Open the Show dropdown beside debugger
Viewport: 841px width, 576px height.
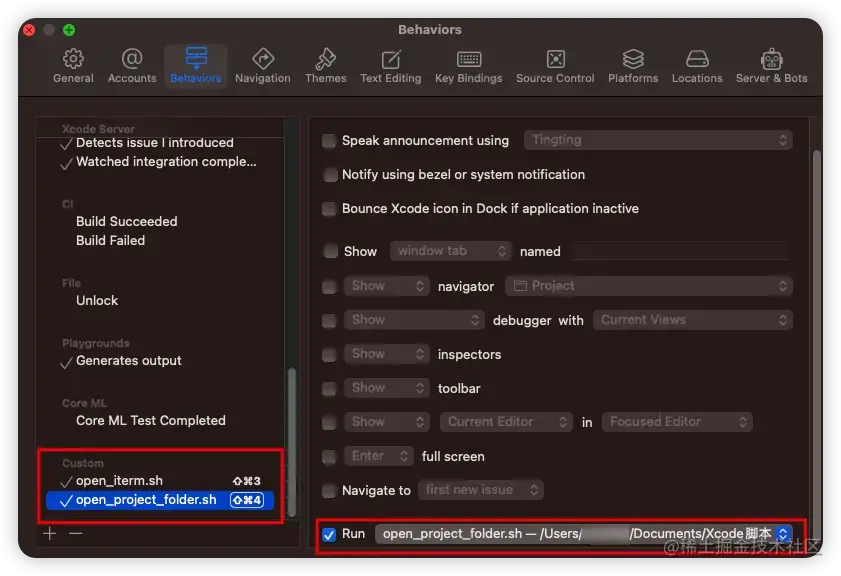(x=414, y=320)
